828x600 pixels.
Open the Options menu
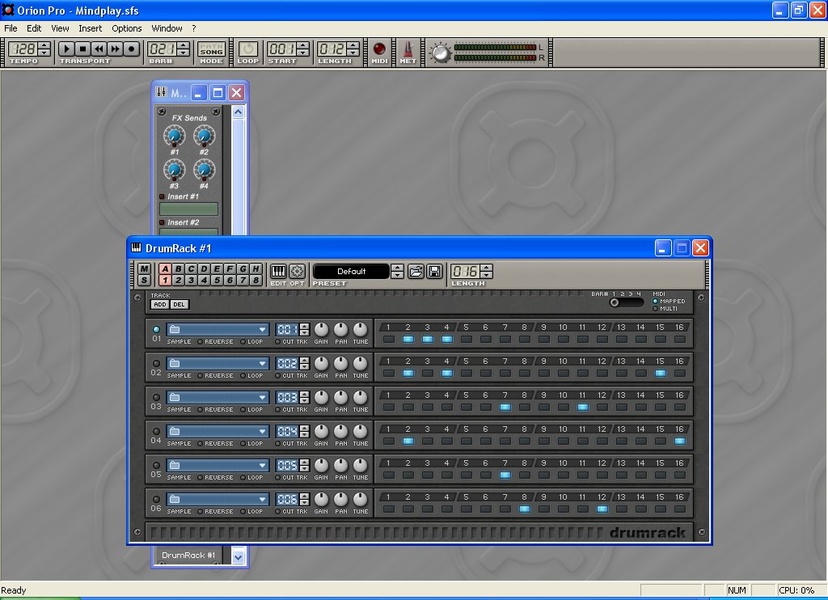point(127,28)
